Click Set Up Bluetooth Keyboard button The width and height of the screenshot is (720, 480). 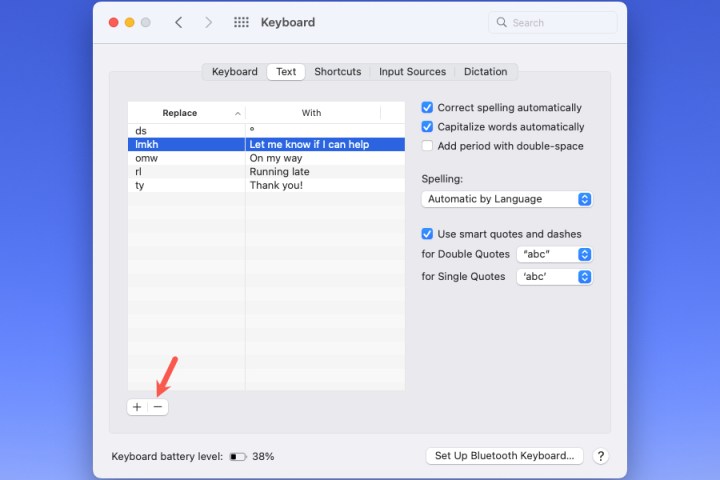pyautogui.click(x=504, y=456)
